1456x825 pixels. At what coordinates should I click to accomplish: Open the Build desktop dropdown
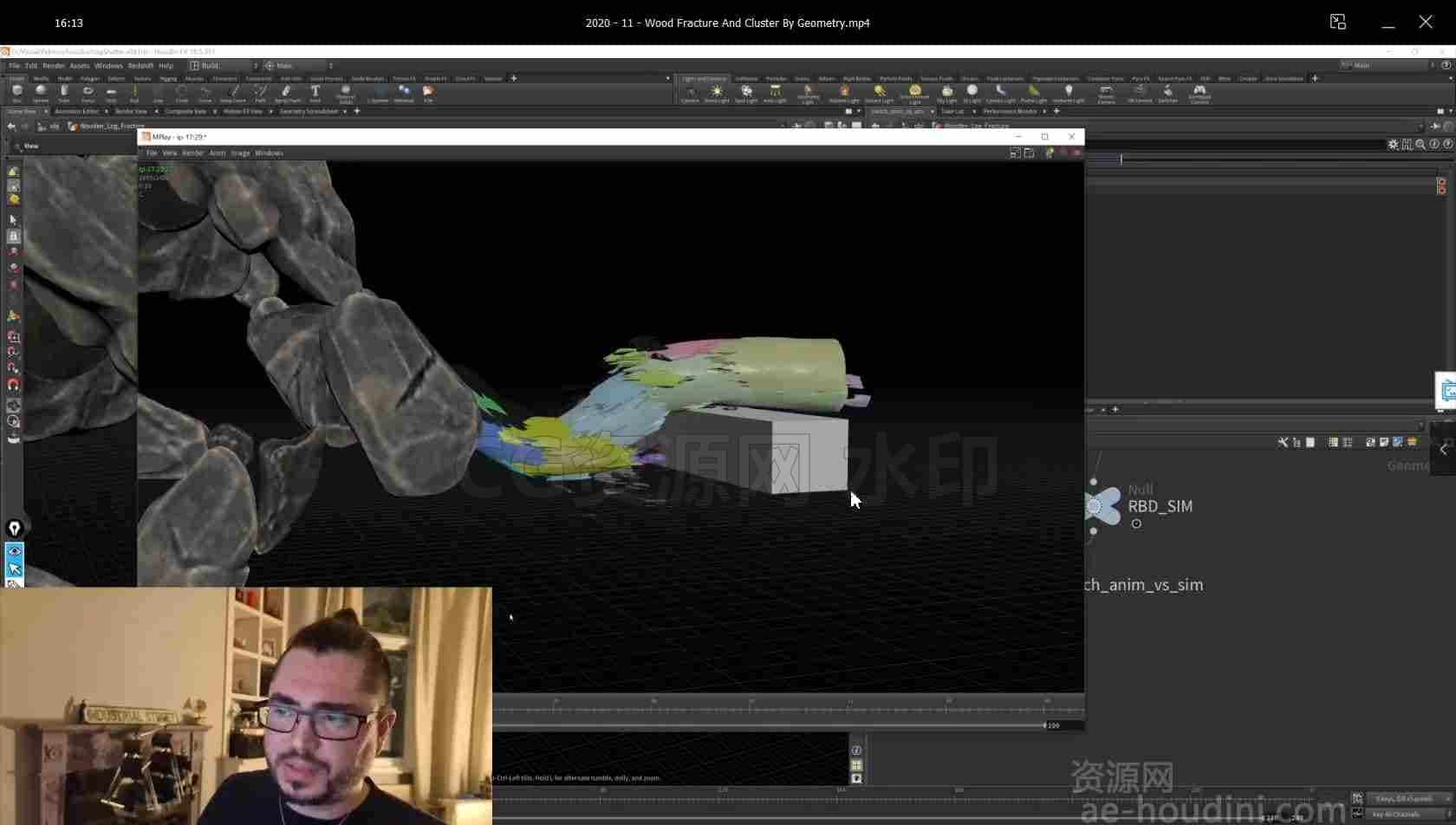[x=224, y=66]
